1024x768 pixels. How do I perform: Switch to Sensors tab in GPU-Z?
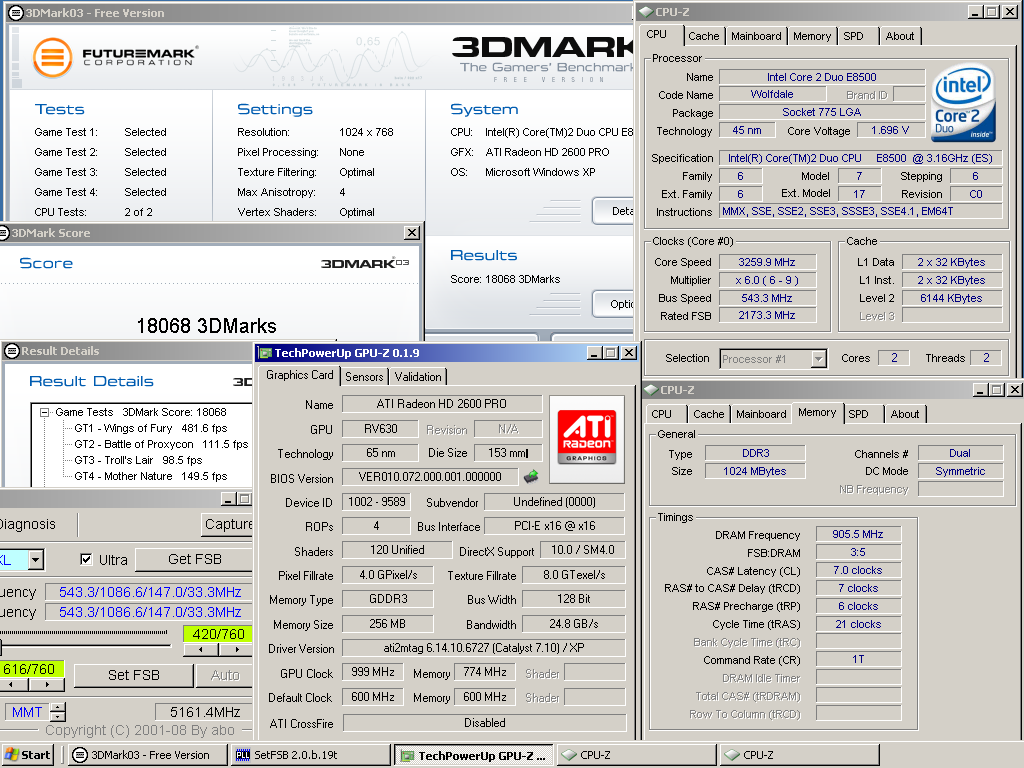coord(364,377)
